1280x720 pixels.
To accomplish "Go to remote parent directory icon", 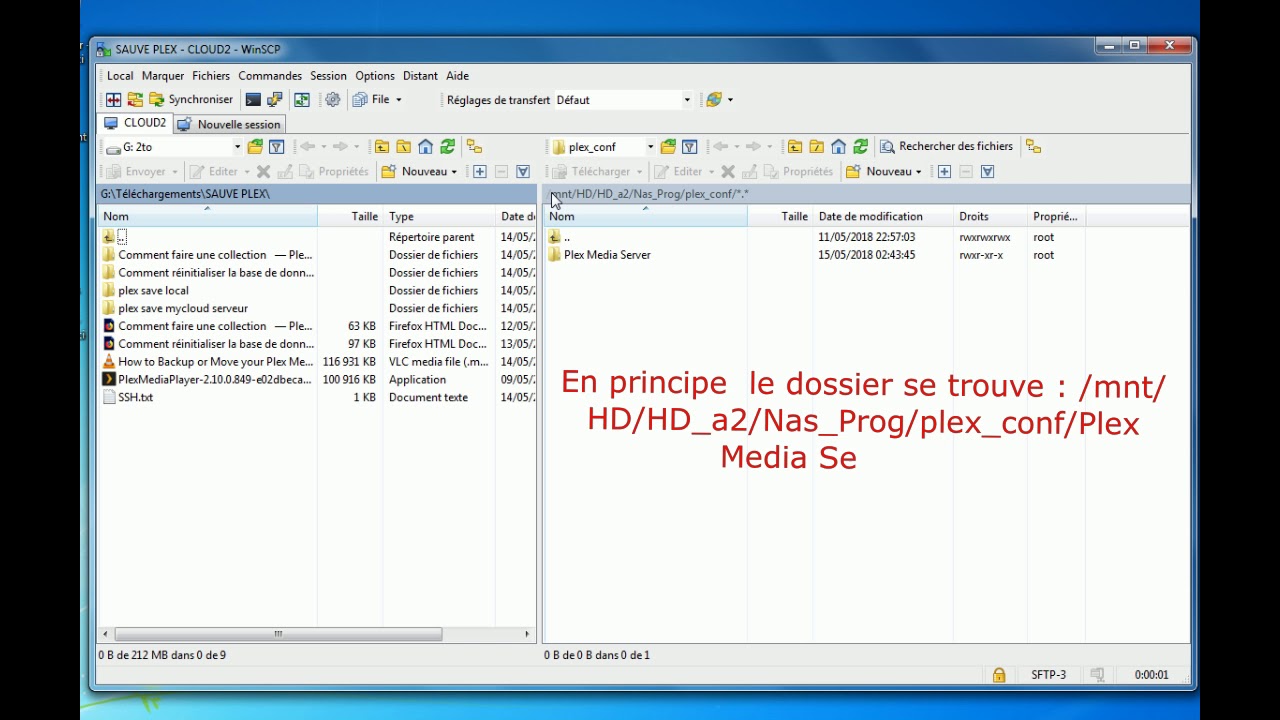I will point(795,147).
